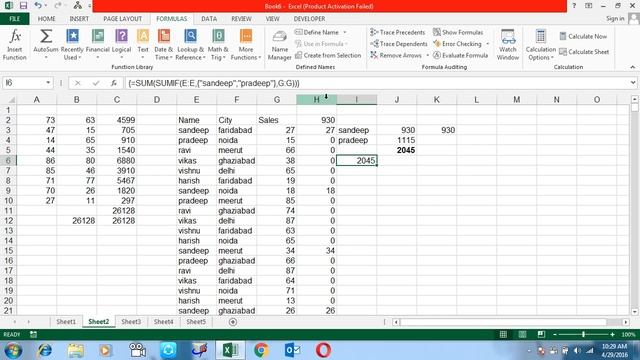Switch to DATA tab
Viewport: 640px width, 360px height.
[209, 19]
